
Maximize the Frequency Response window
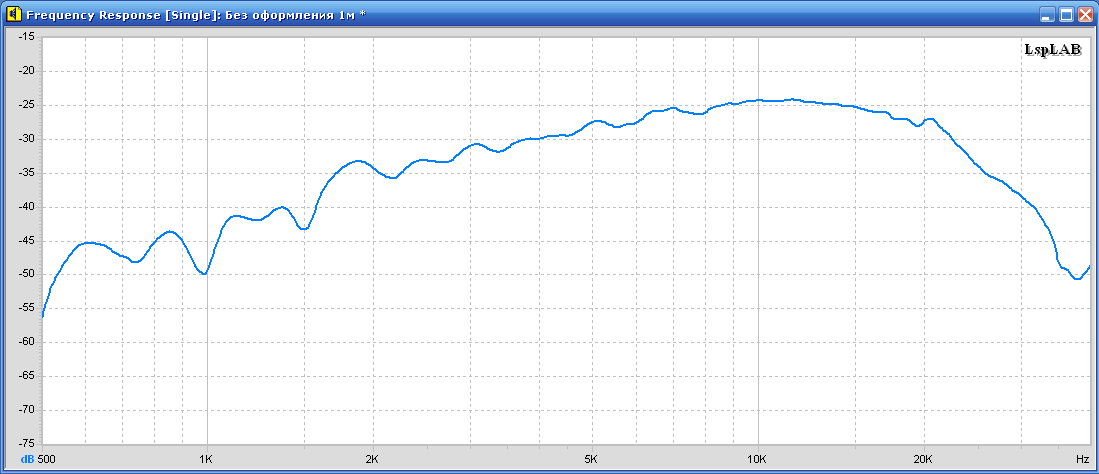point(1066,14)
